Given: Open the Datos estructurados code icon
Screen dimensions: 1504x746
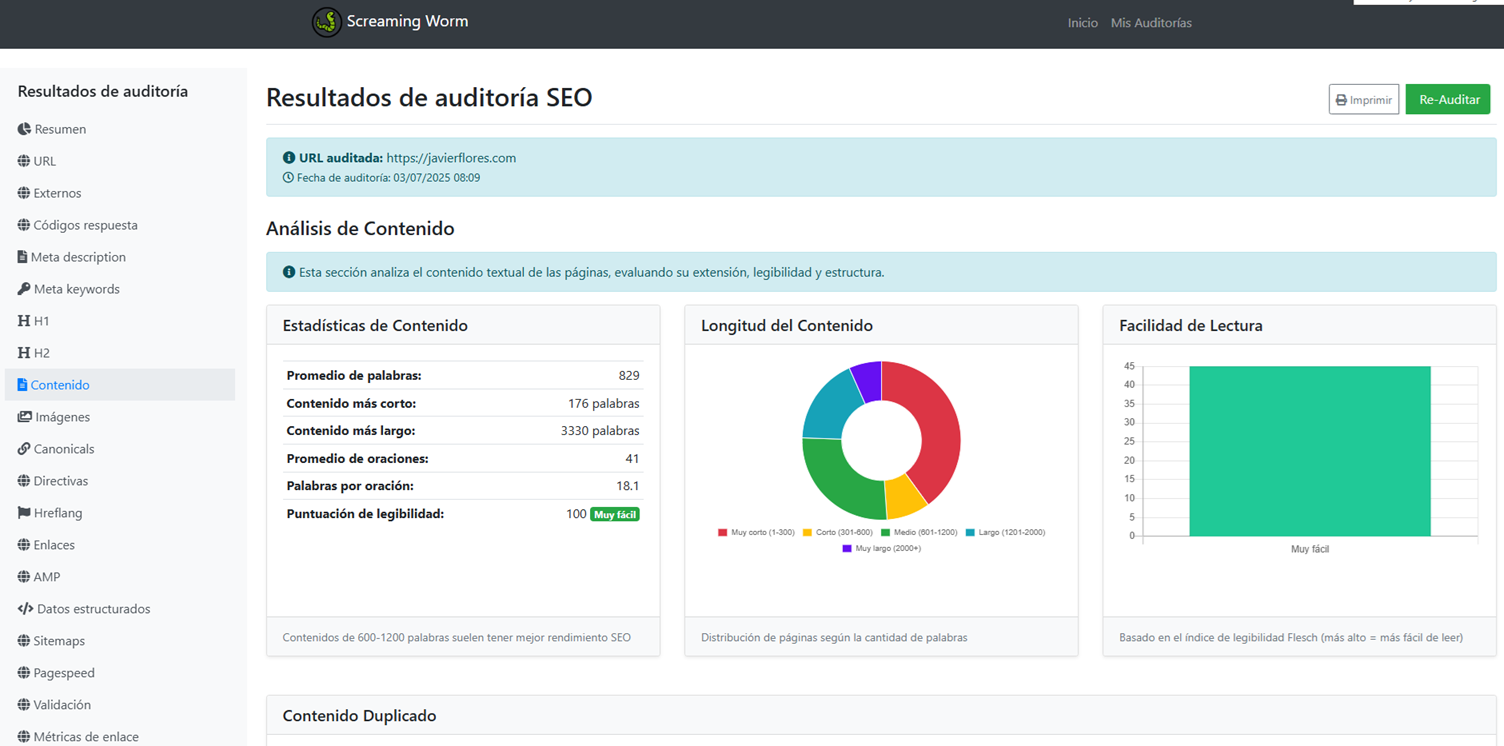Looking at the screenshot, I should [x=26, y=609].
